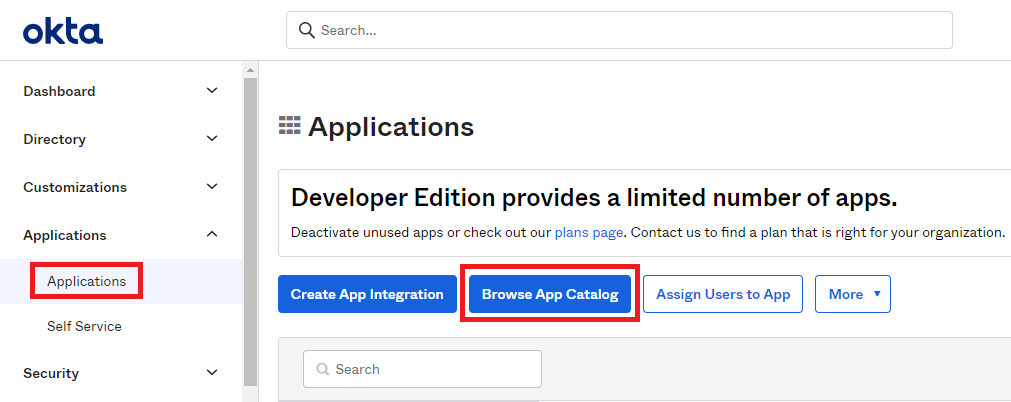Image resolution: width=1011 pixels, height=402 pixels.
Task: Open Customizations in the sidebar
Action: [75, 186]
